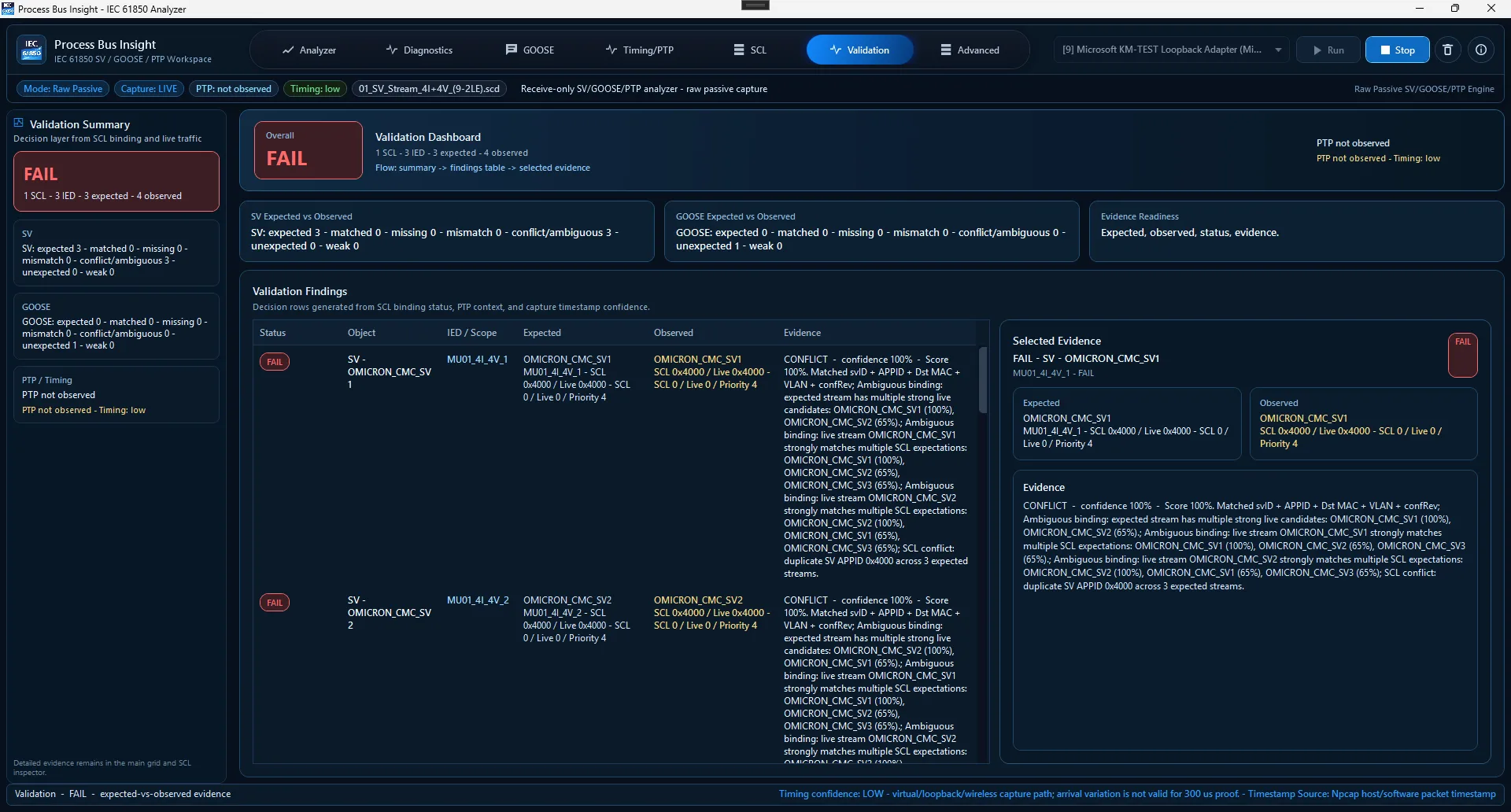This screenshot has width=1511, height=812.
Task: Select the GOOSE summary card in sidebar
Action: [x=116, y=327]
